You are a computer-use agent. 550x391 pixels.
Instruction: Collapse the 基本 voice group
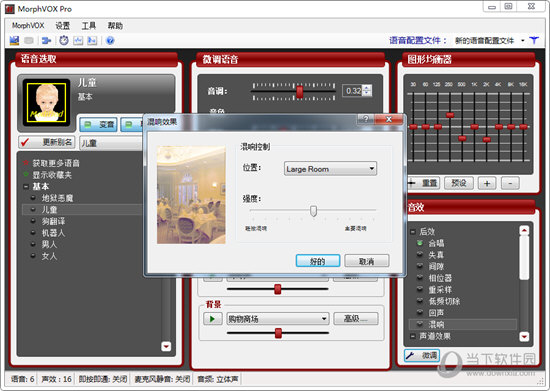click(26, 187)
